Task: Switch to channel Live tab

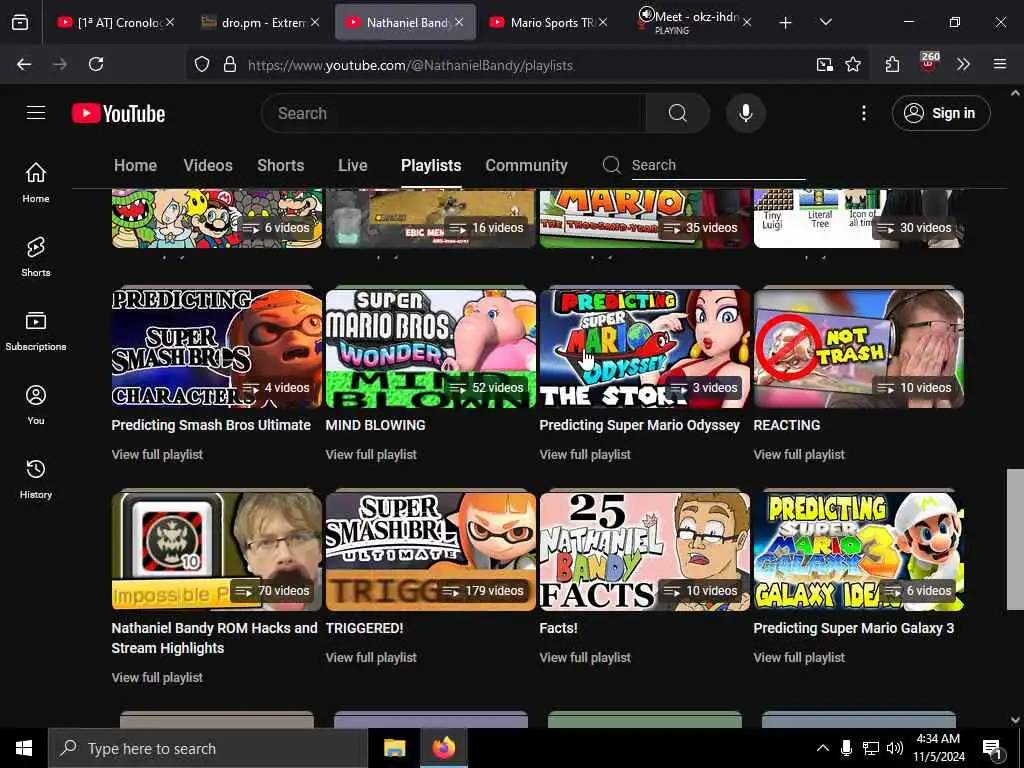Action: pyautogui.click(x=353, y=165)
